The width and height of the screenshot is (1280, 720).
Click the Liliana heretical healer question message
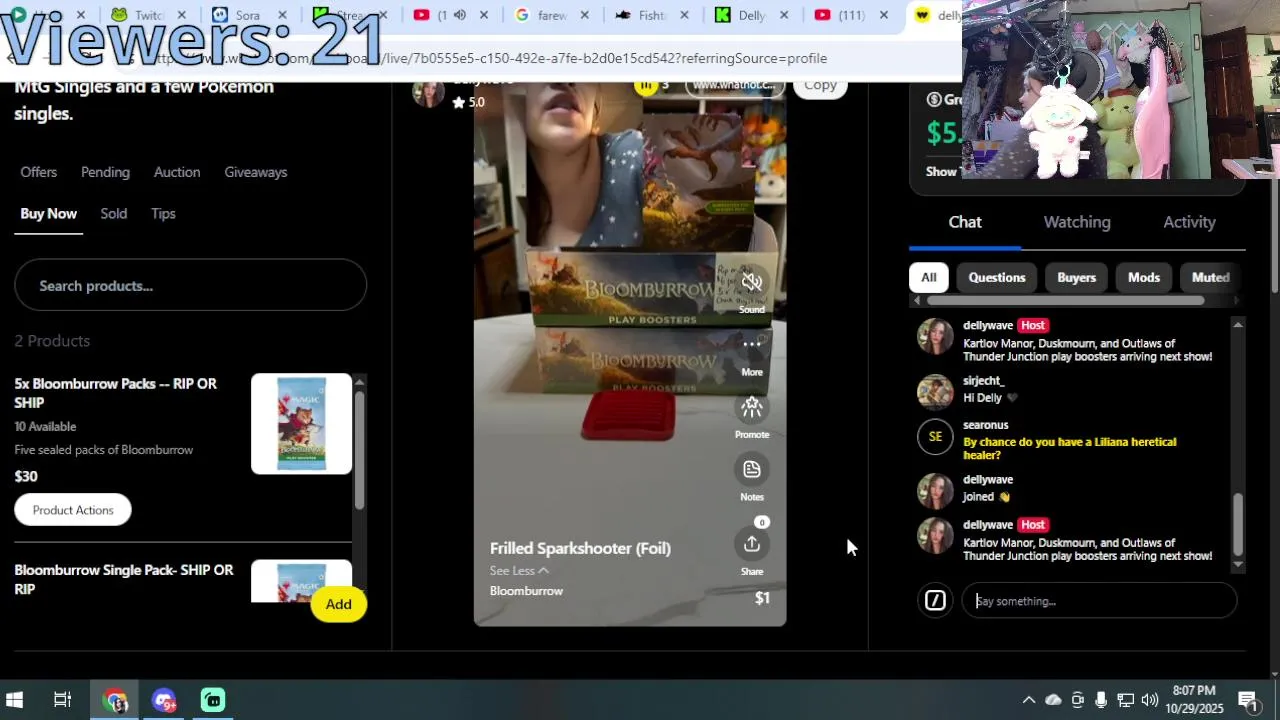click(x=1069, y=448)
